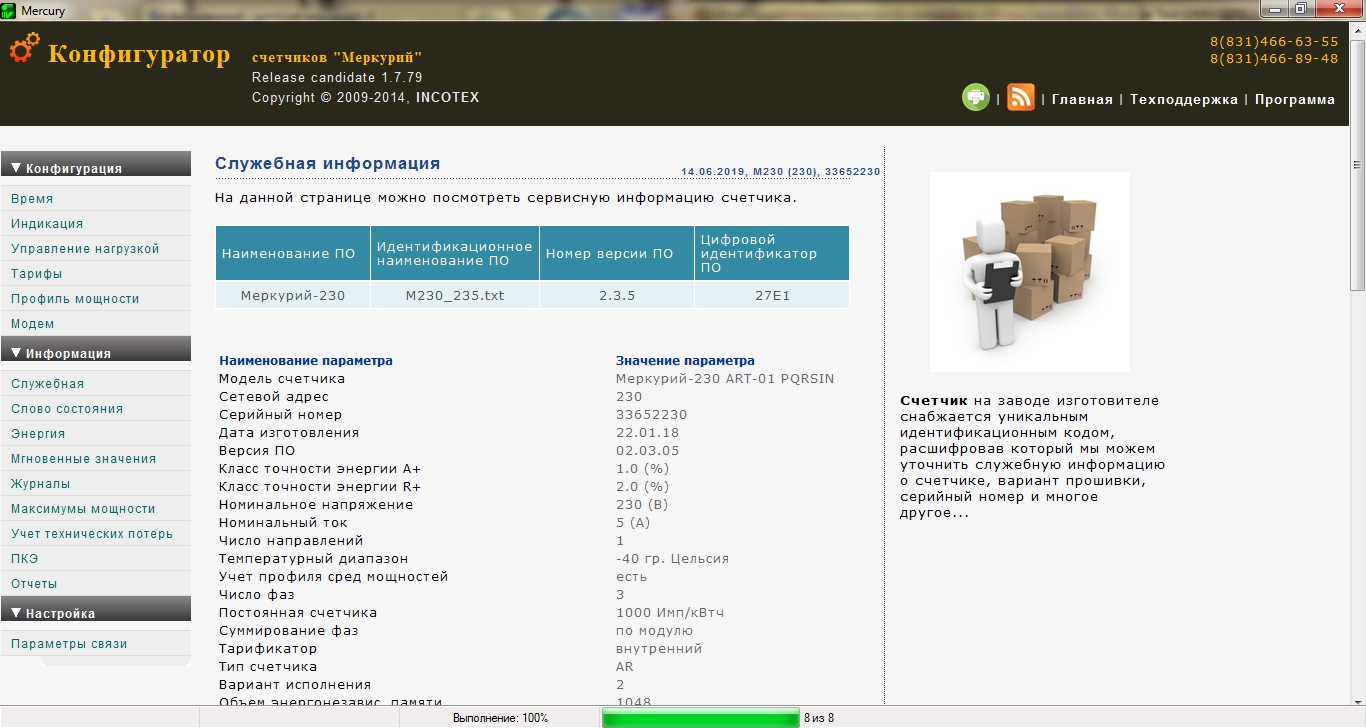Open Слово состояния page
The image size is (1366, 728).
point(67,409)
